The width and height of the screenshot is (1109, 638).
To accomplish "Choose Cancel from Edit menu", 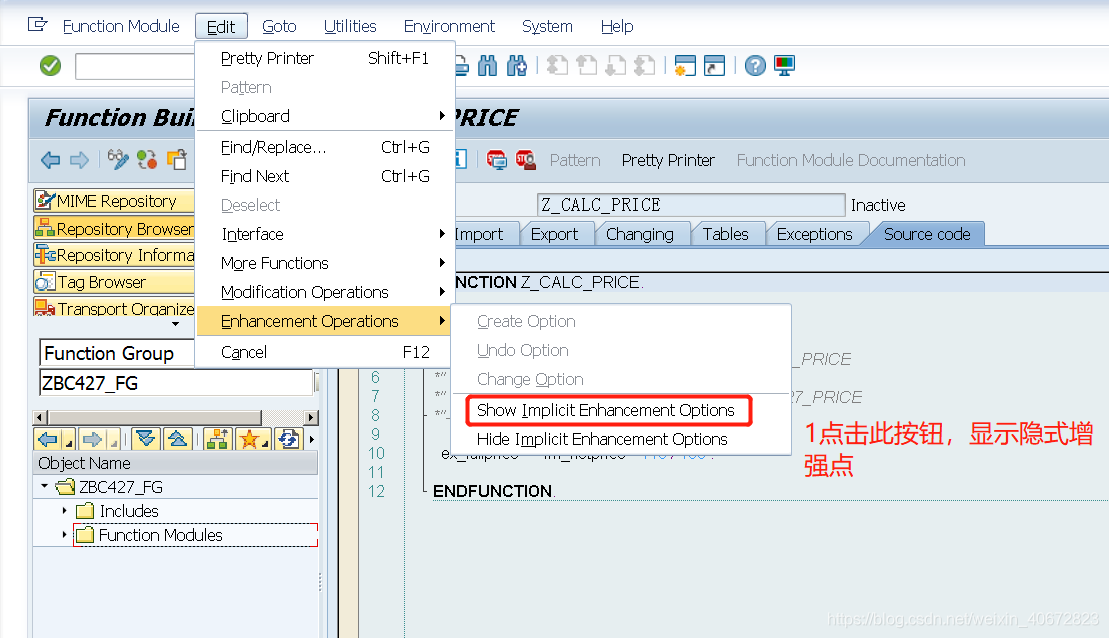I will [x=325, y=352].
